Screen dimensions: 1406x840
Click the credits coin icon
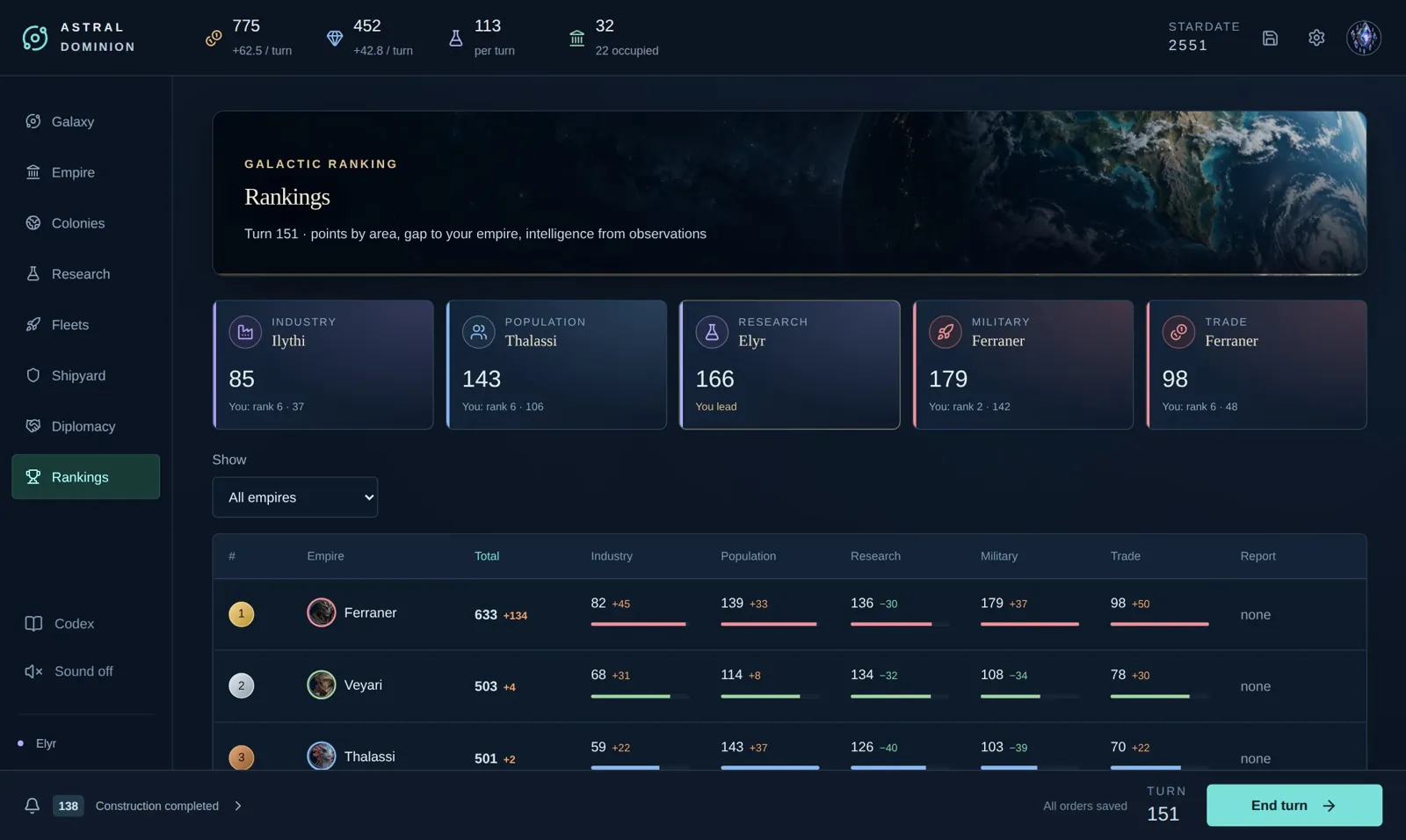click(214, 38)
